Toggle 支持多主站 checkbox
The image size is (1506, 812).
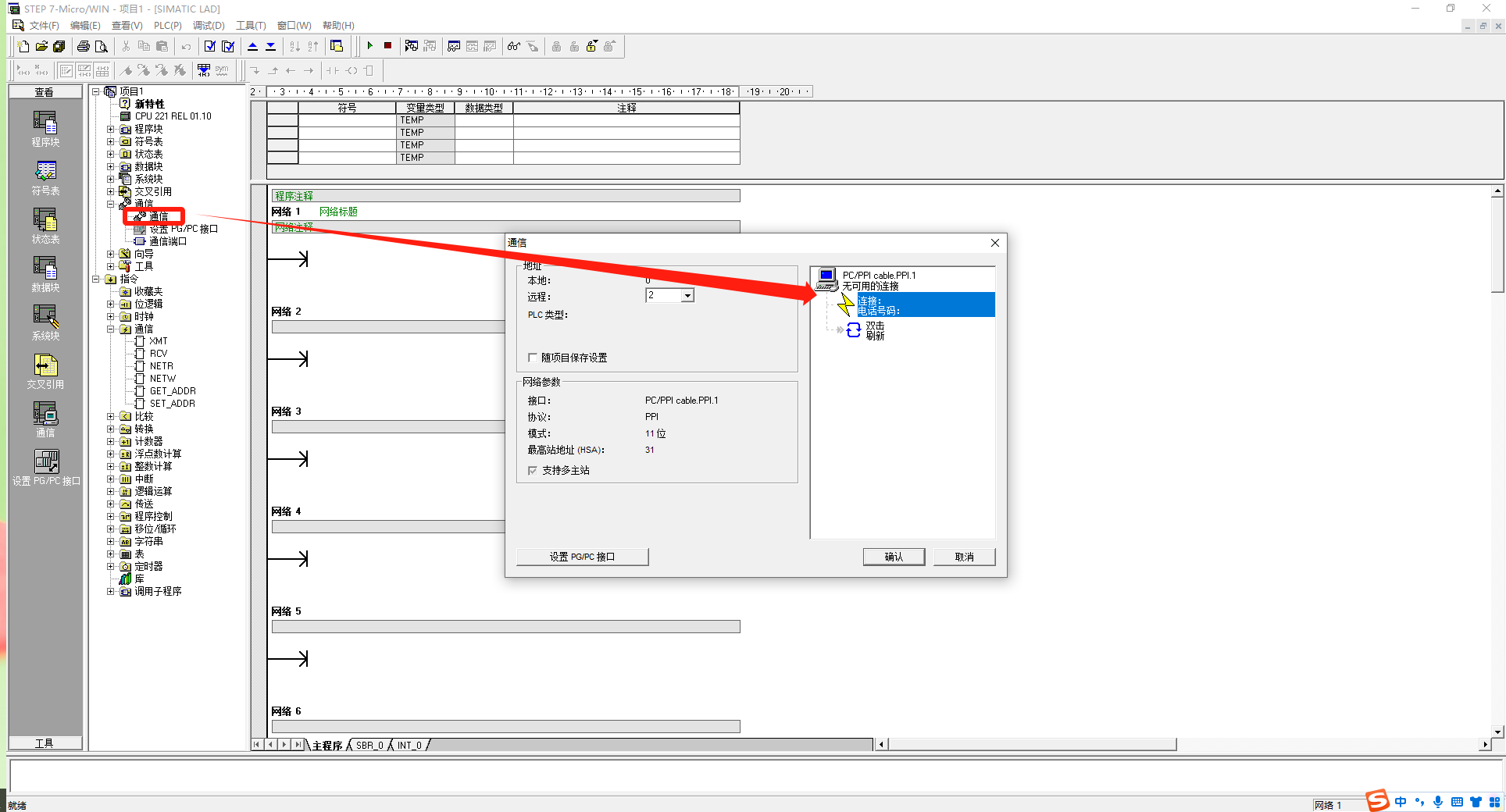pos(533,470)
